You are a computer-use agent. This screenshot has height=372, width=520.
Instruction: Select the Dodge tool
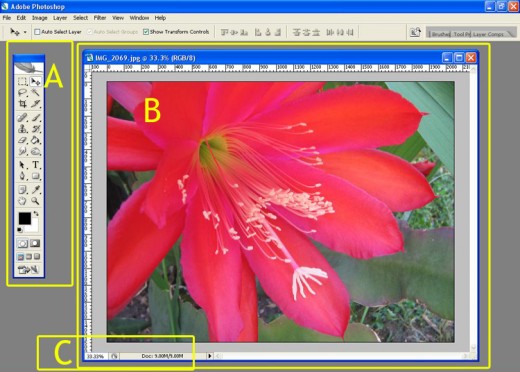pos(35,151)
